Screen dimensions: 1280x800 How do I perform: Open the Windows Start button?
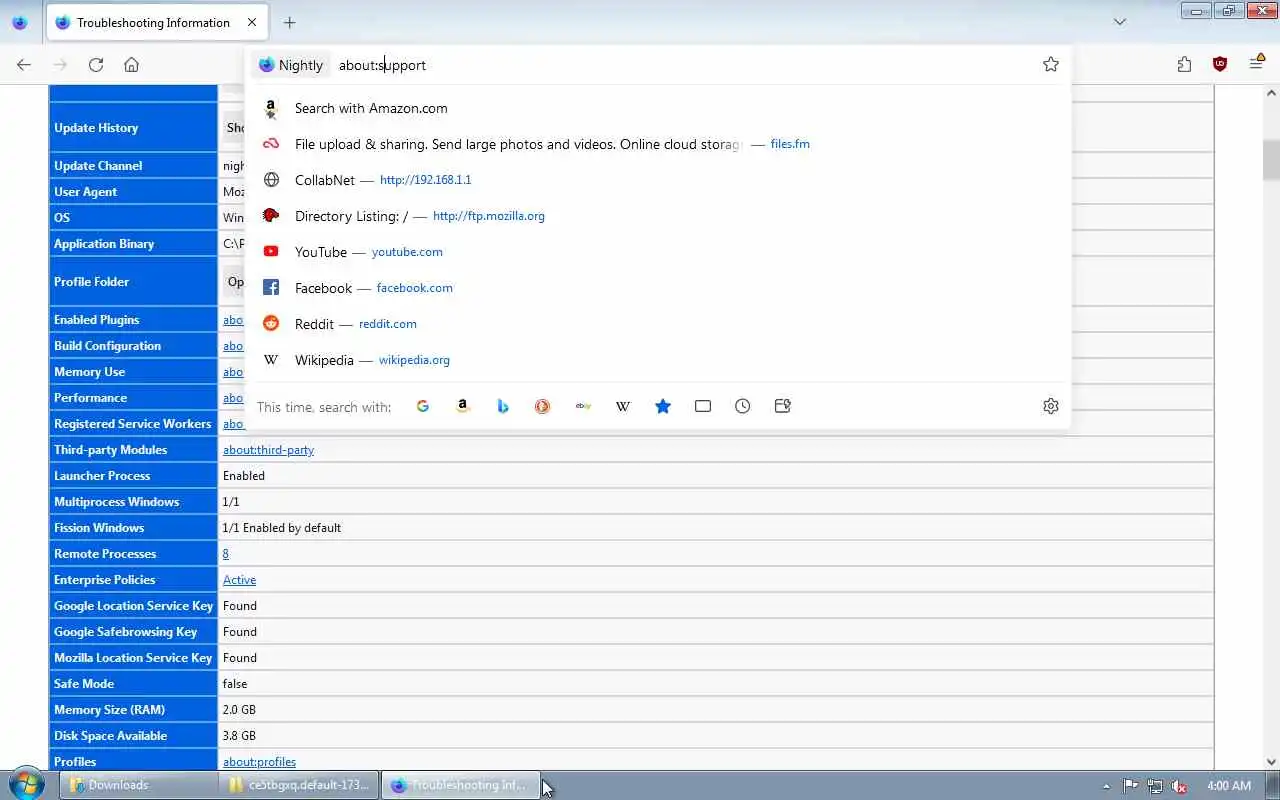(26, 785)
